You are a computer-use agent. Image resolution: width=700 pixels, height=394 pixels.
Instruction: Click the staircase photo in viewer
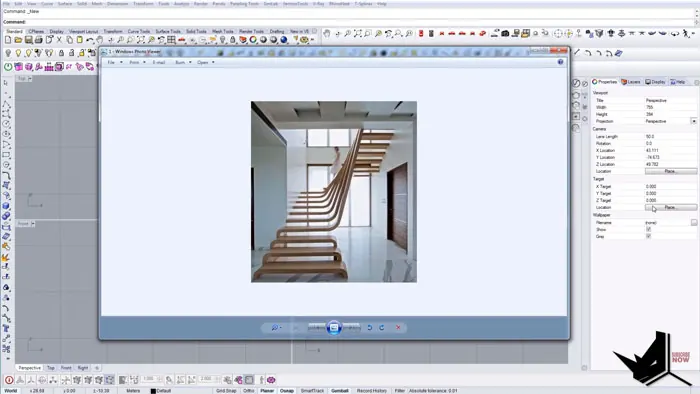[334, 192]
